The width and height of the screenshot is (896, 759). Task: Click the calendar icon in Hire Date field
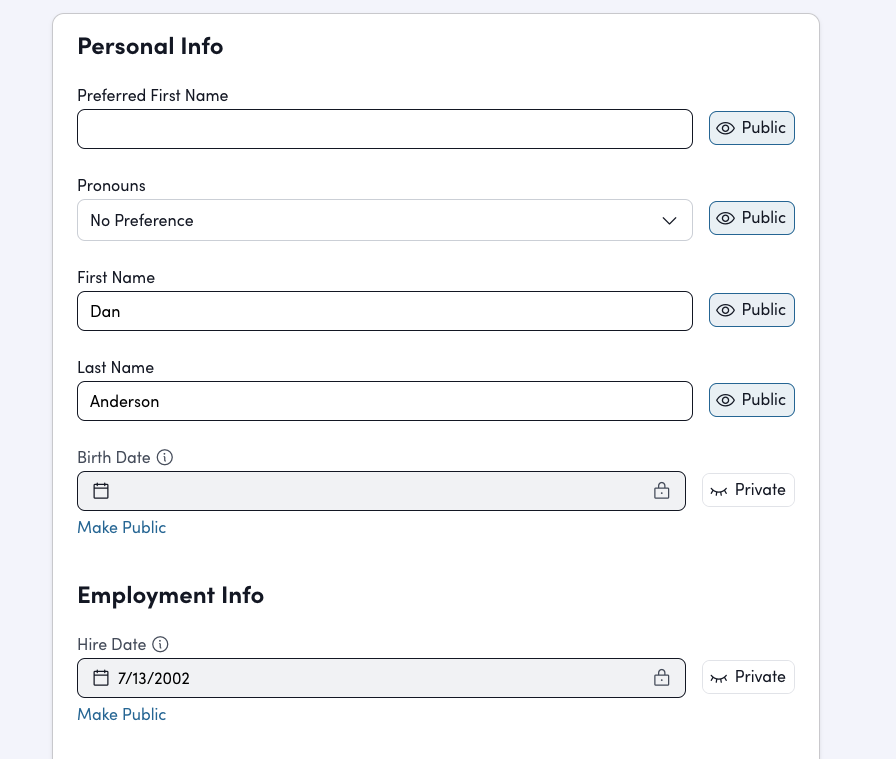click(101, 678)
